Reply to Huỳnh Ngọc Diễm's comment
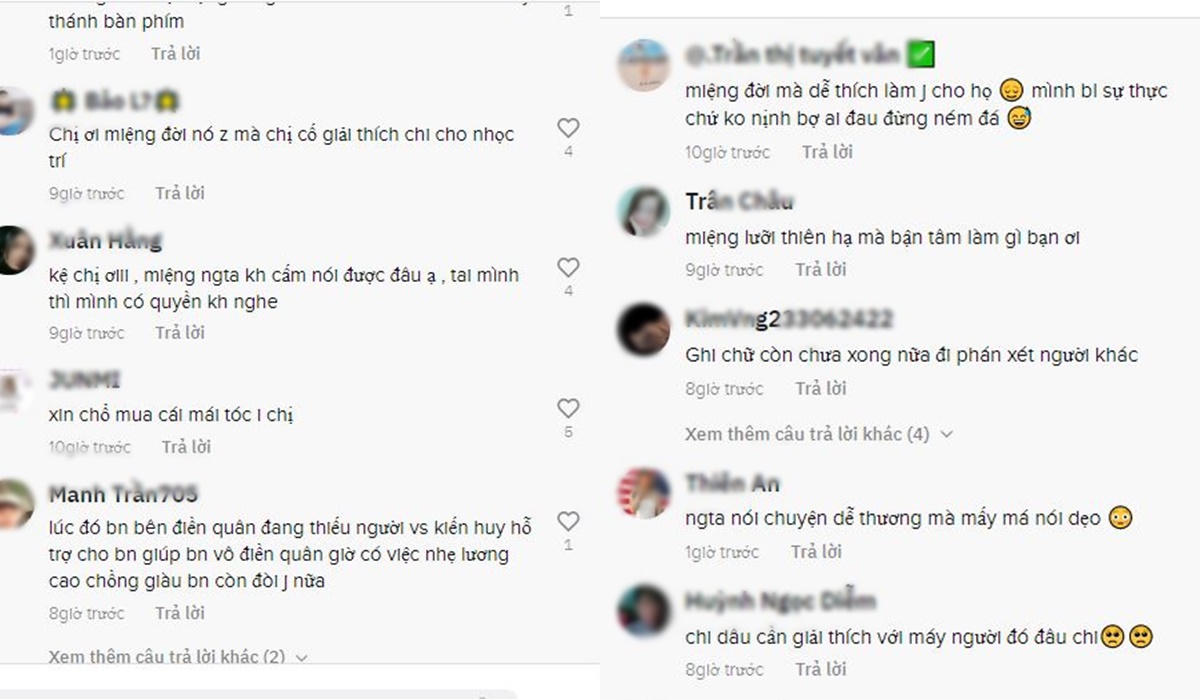 pos(821,669)
